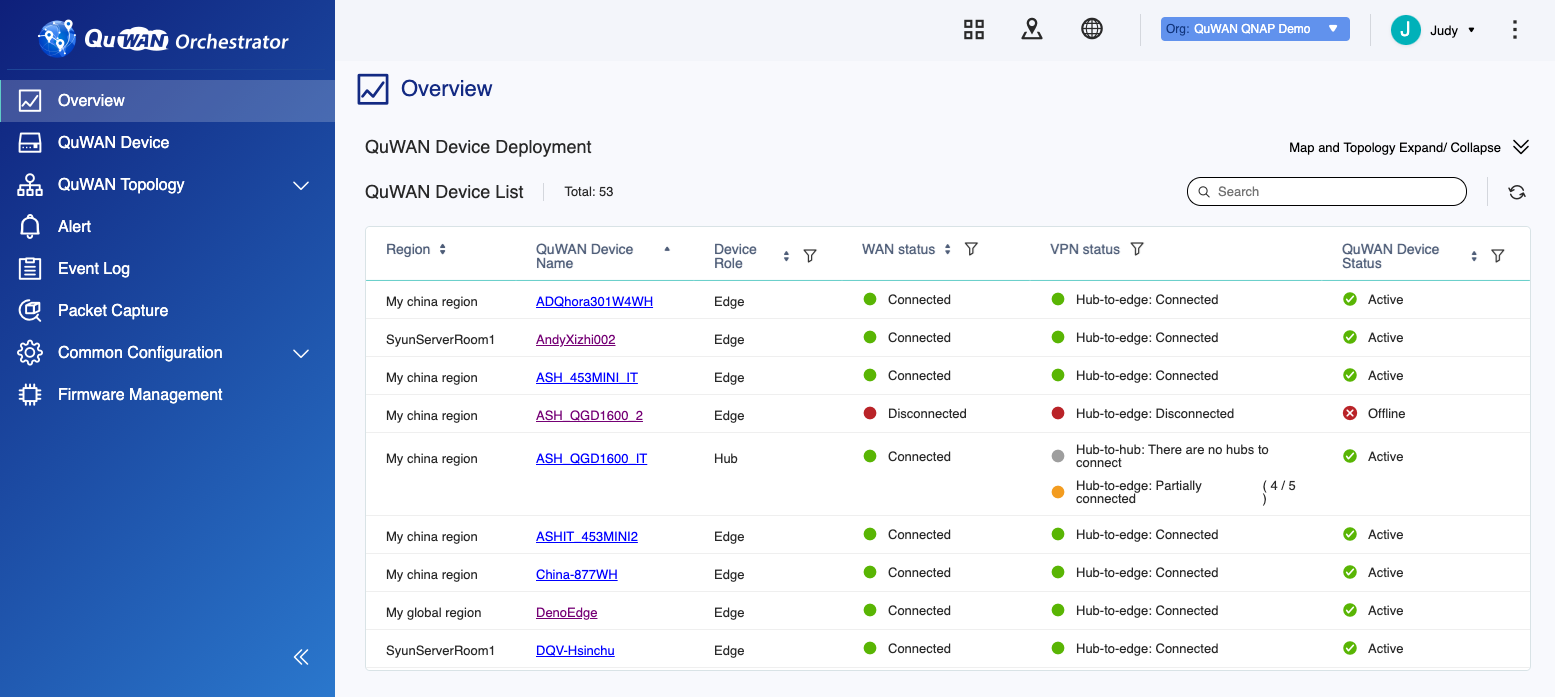Image resolution: width=1555 pixels, height=697 pixels.
Task: Click the QuWAN Device Status filter icon
Action: tap(1498, 256)
